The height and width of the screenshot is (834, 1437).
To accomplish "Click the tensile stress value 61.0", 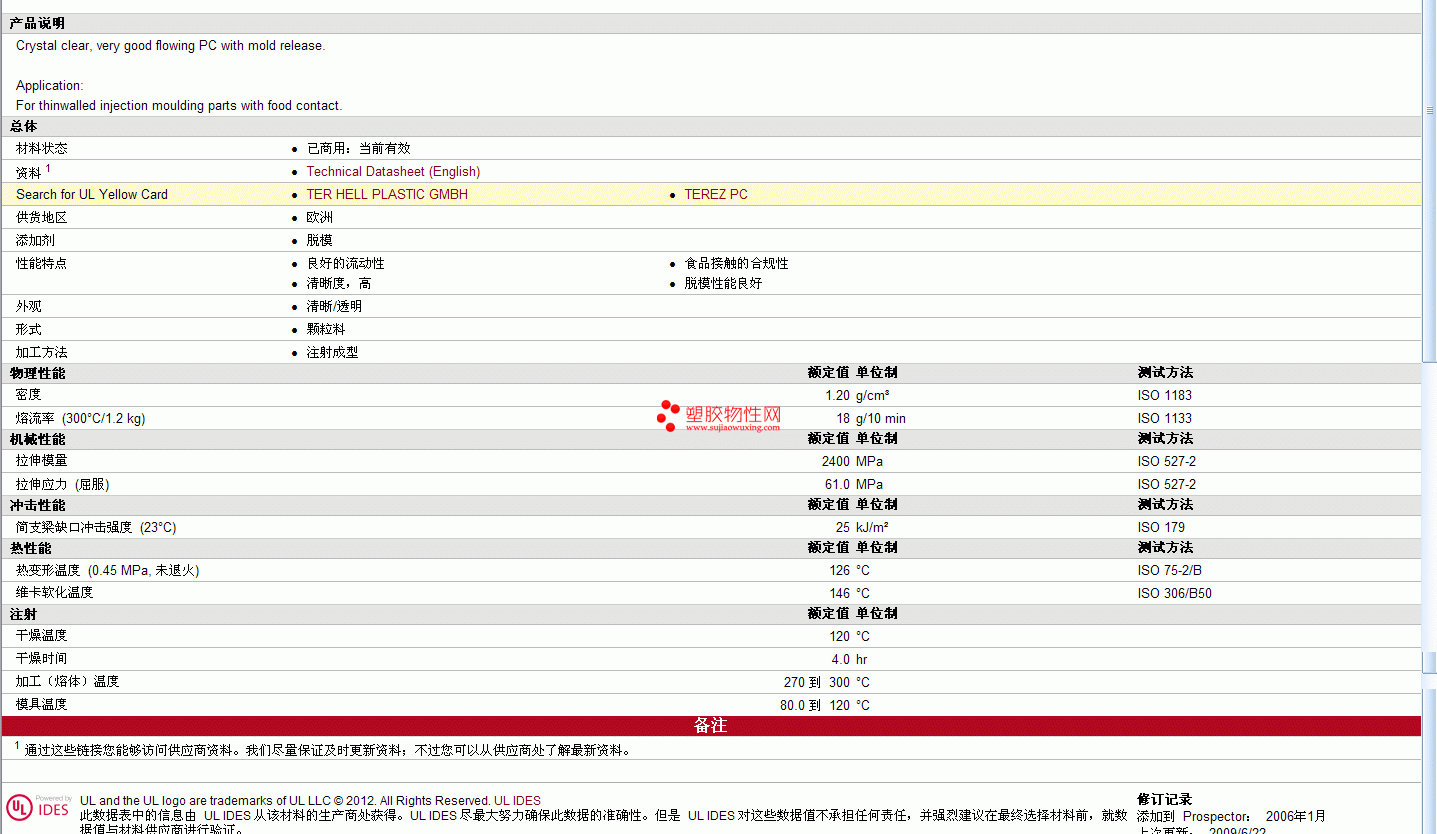I will point(838,485).
